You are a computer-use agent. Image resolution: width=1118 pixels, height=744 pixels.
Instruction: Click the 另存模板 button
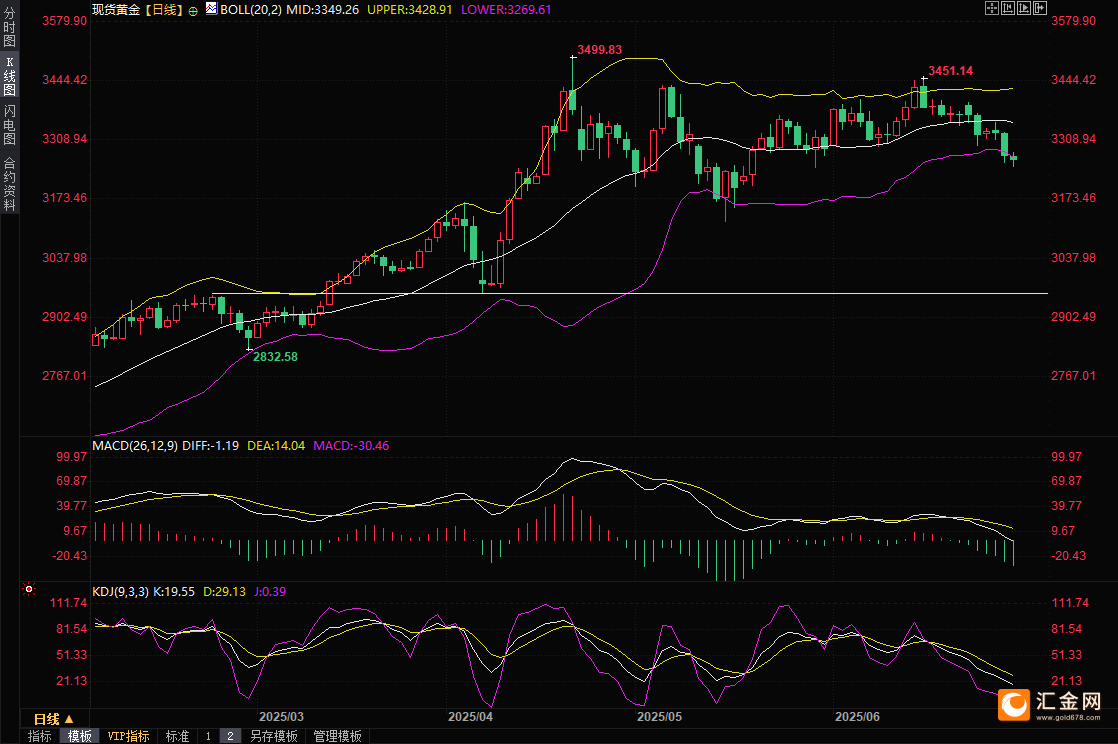coord(273,736)
